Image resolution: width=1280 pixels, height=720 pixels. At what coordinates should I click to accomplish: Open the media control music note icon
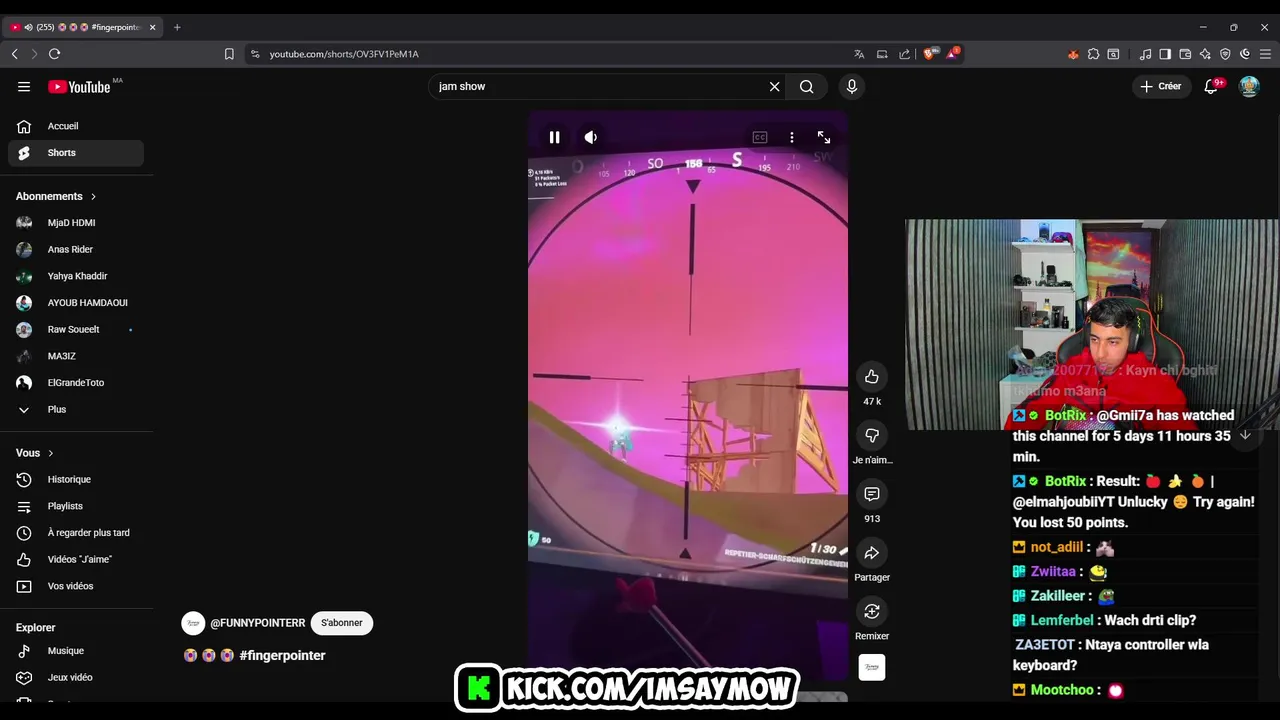coord(1145,54)
